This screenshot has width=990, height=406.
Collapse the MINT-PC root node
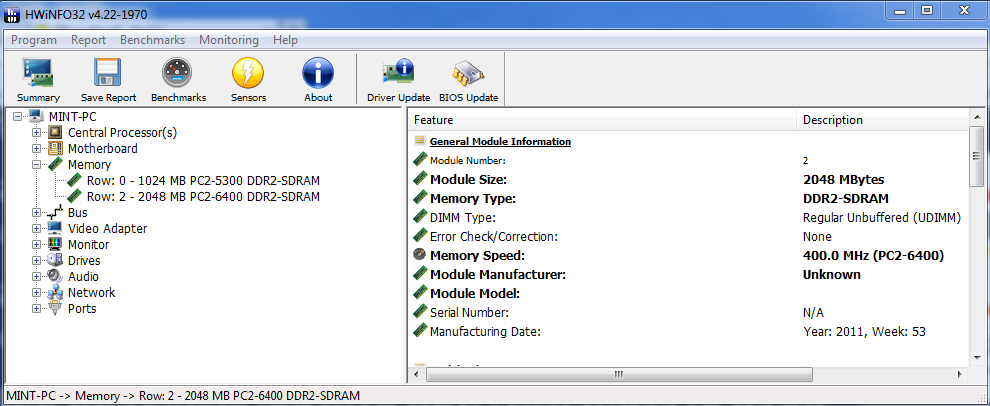click(17, 117)
